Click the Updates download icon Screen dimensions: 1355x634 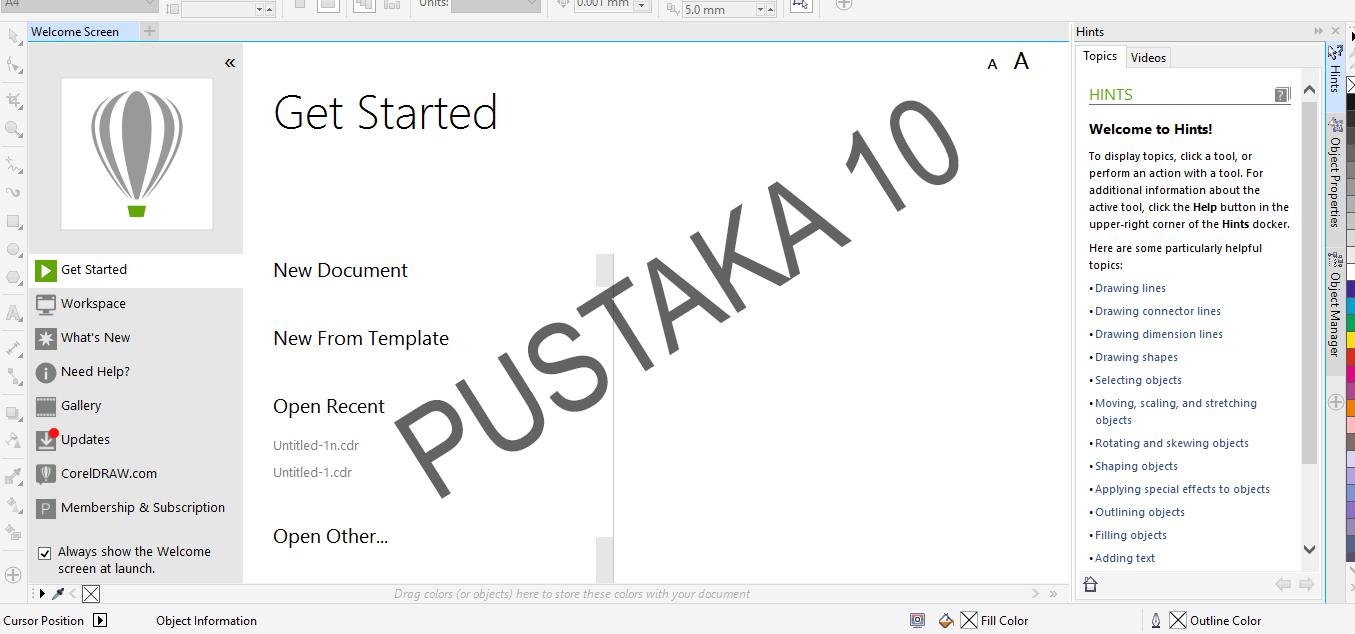pyautogui.click(x=46, y=440)
